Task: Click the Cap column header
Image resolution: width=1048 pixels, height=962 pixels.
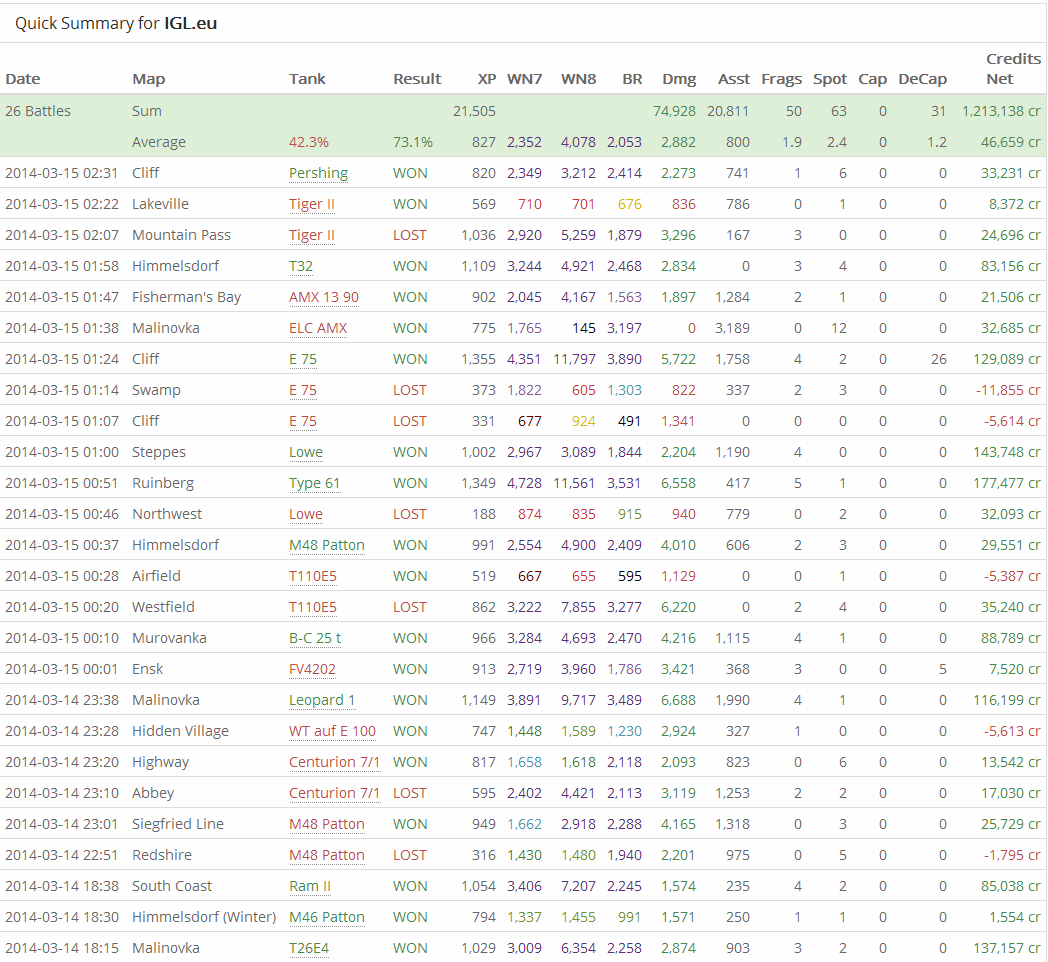Action: (872, 79)
